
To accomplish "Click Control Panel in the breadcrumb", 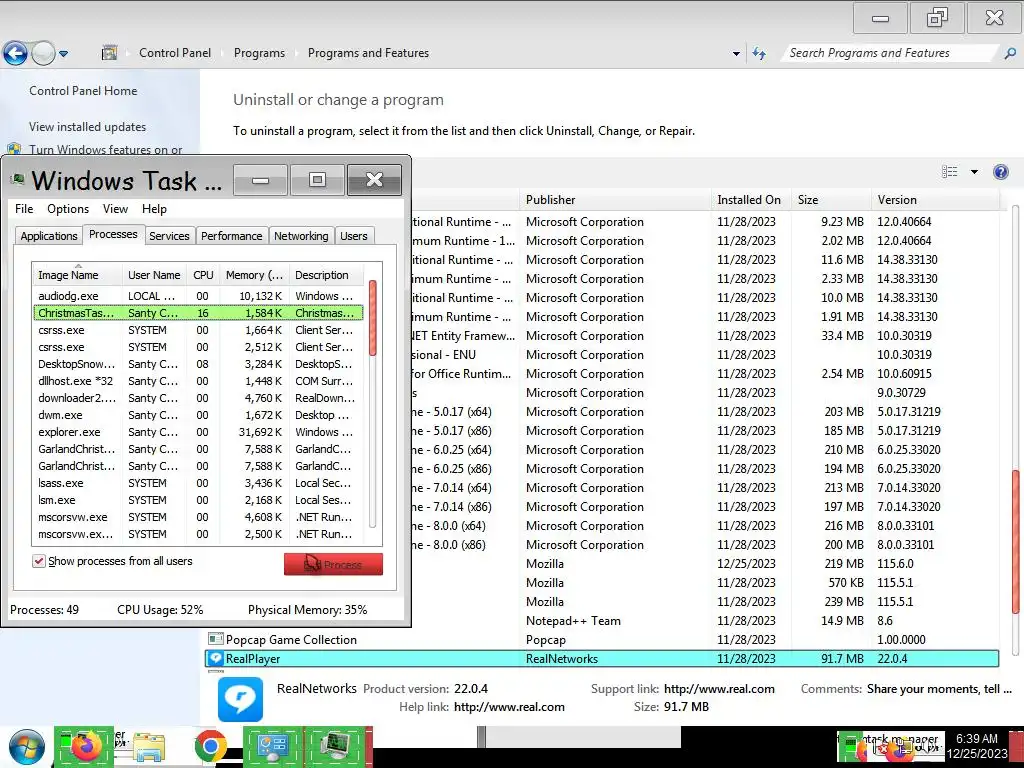I will point(175,53).
